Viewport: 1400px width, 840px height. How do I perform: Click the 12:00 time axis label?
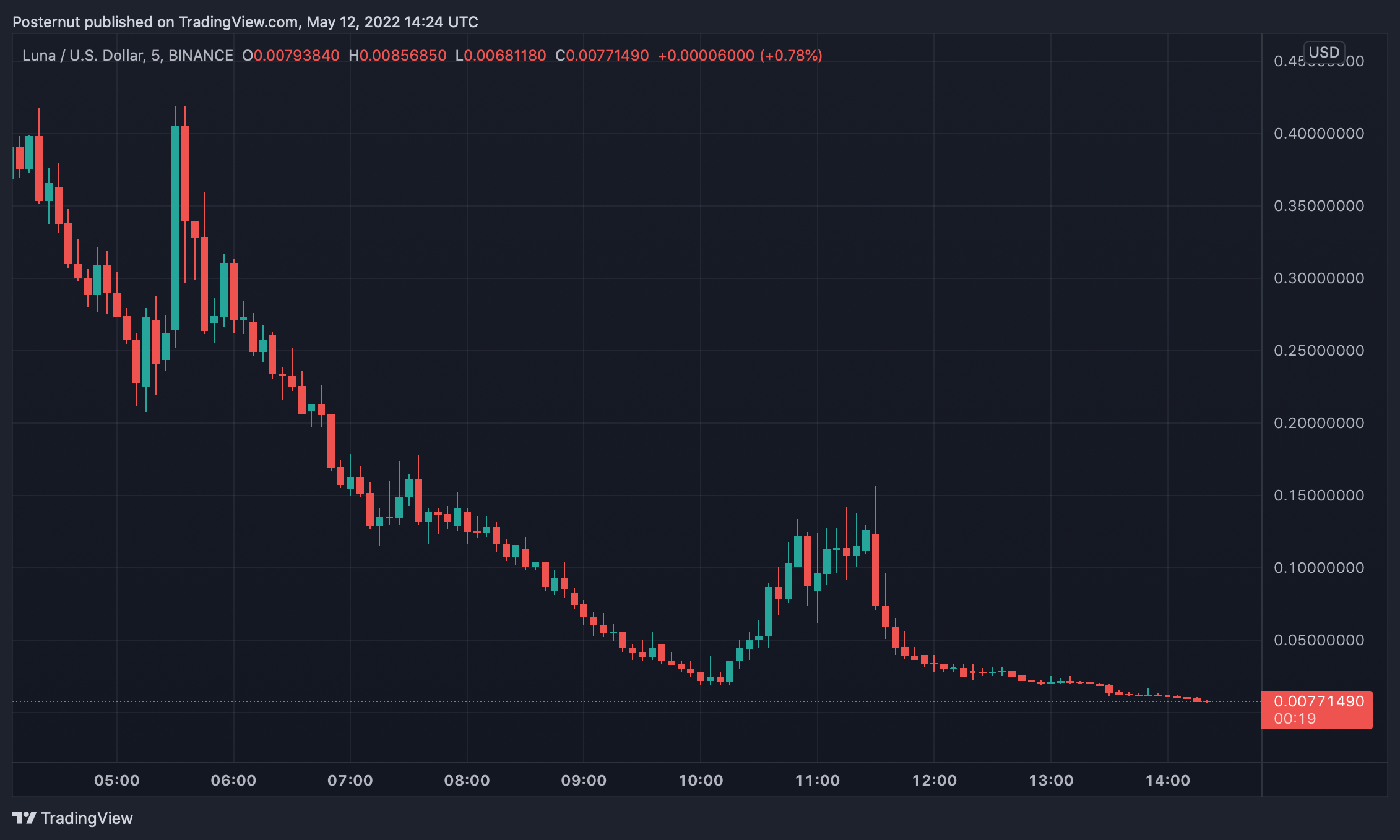click(934, 780)
